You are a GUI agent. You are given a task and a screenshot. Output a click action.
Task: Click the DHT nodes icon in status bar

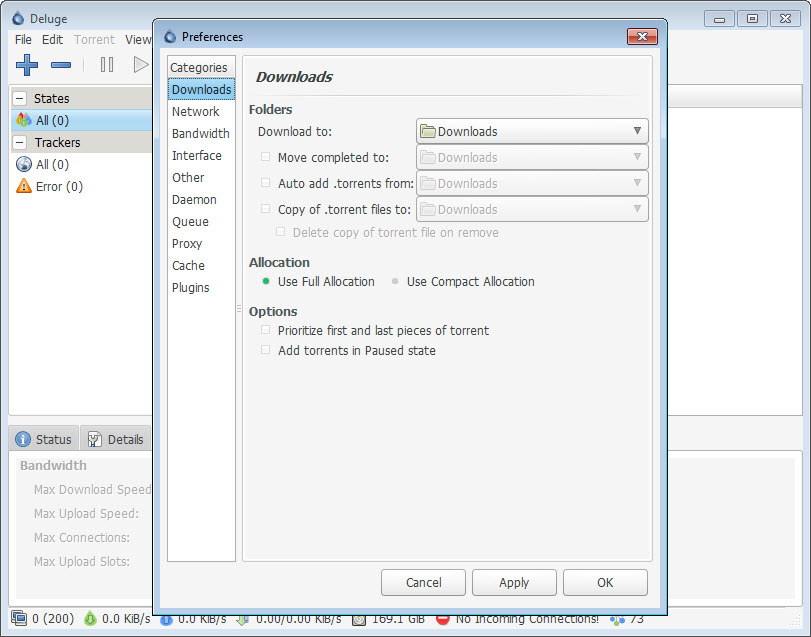pos(617,619)
